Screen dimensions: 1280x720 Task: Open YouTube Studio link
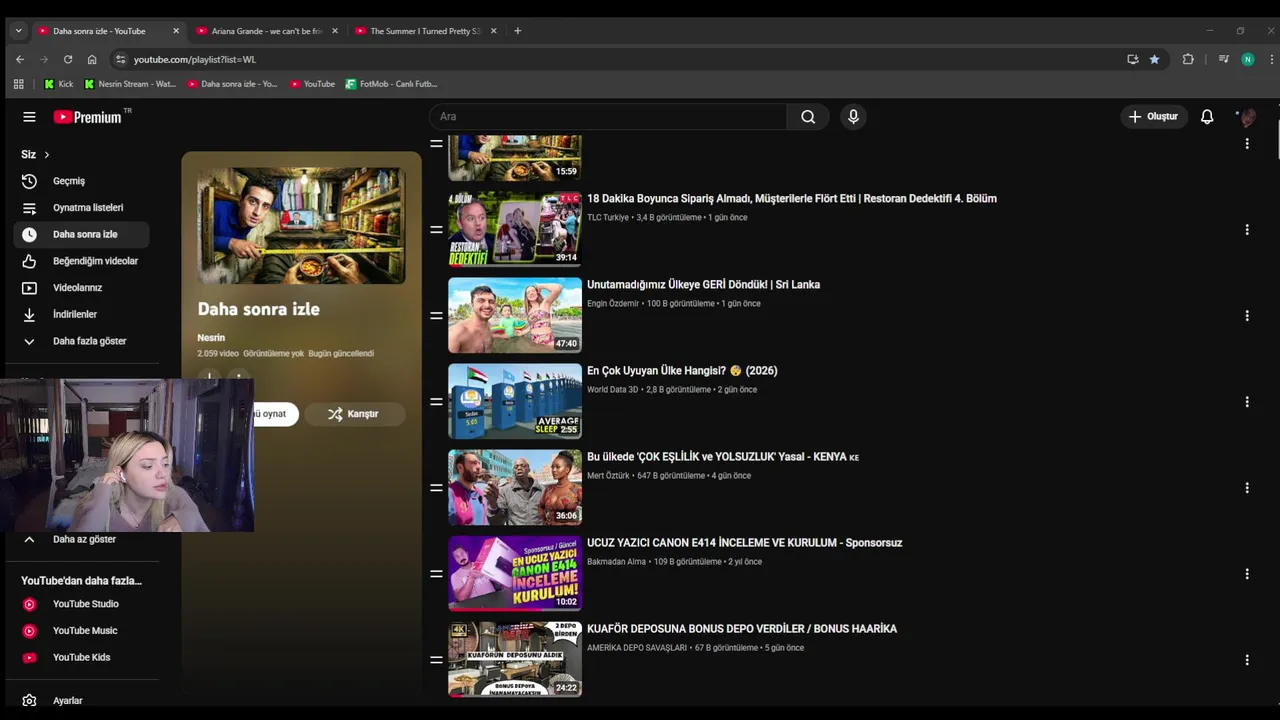point(82,604)
